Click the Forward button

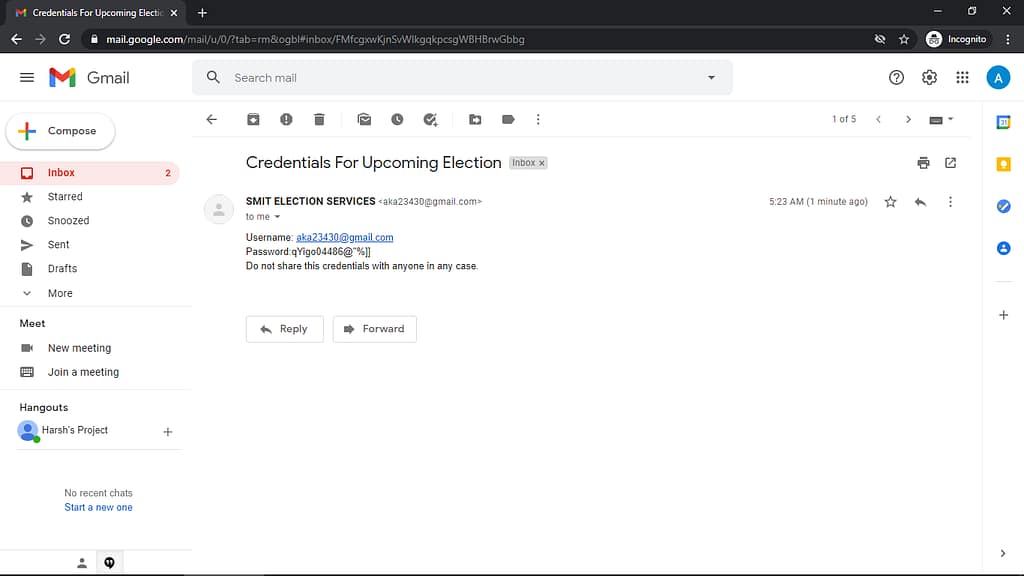(x=374, y=329)
